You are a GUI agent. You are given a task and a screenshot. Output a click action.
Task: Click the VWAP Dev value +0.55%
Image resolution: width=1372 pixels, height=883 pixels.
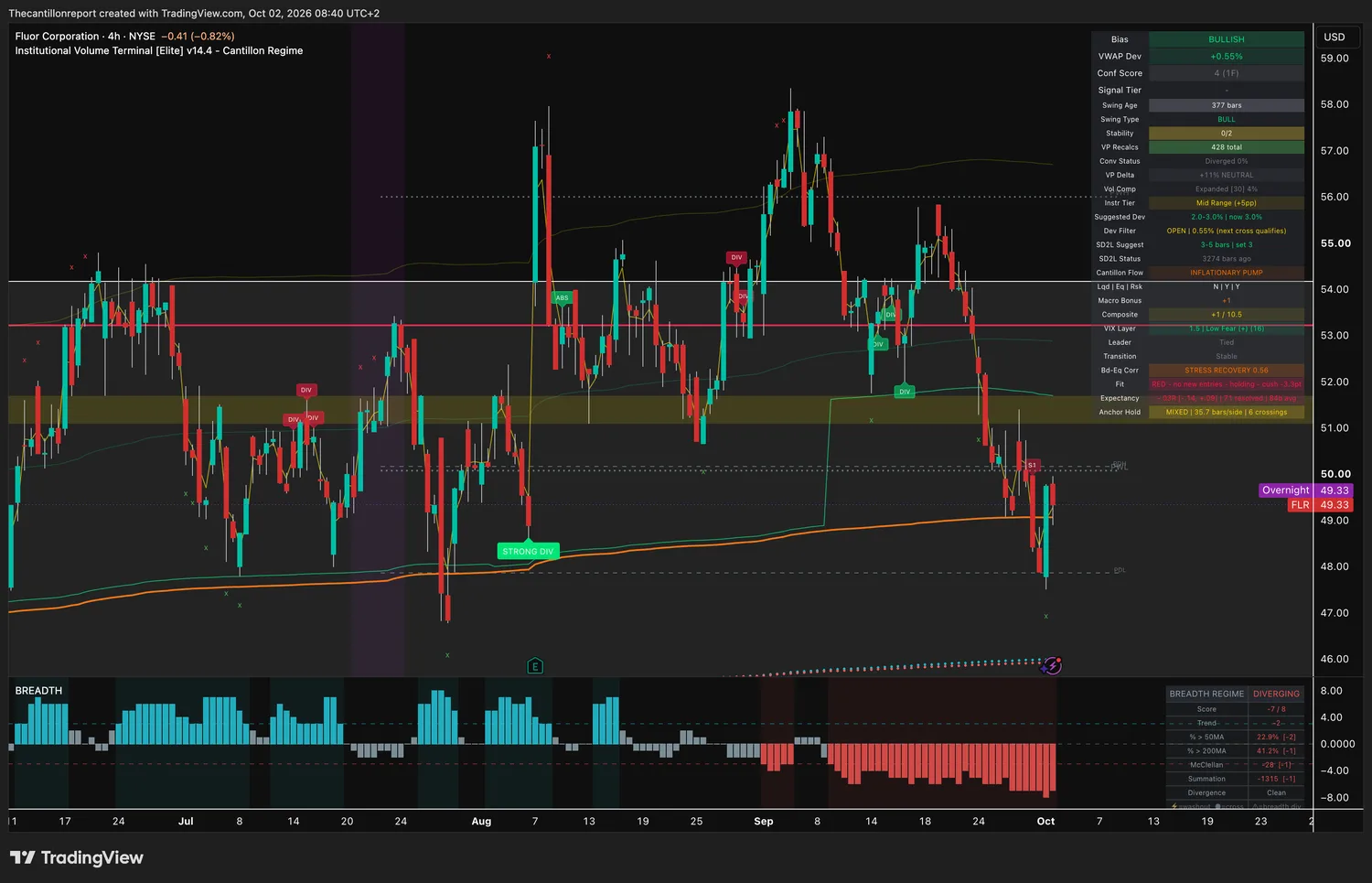tap(1227, 57)
